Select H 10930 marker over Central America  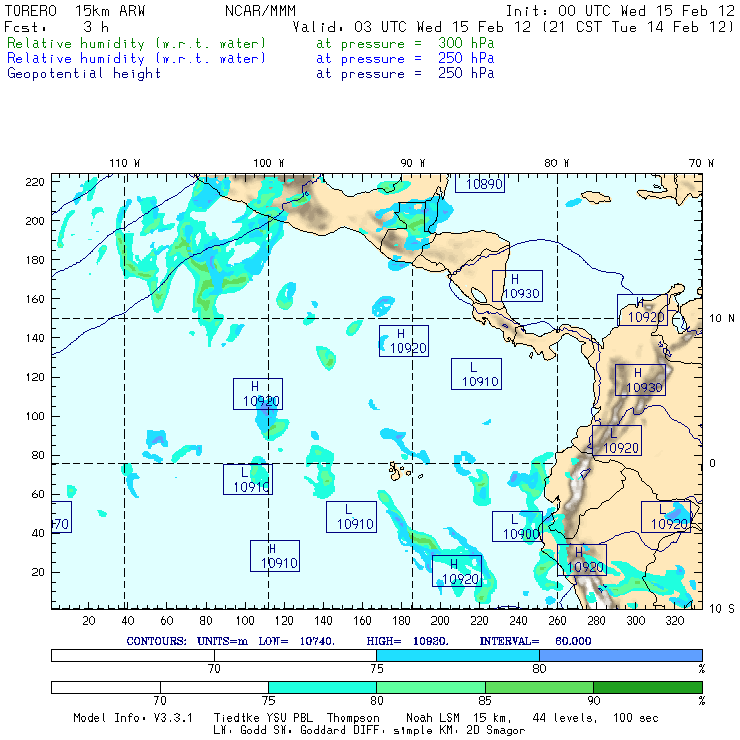coord(517,286)
